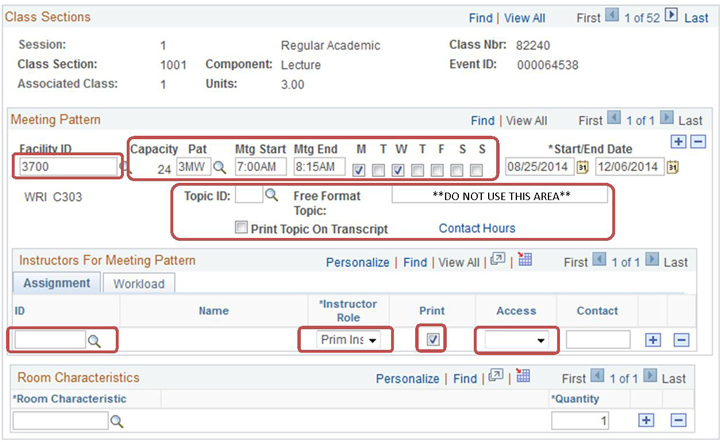
Task: Select the Assignment tab
Action: [x=57, y=283]
